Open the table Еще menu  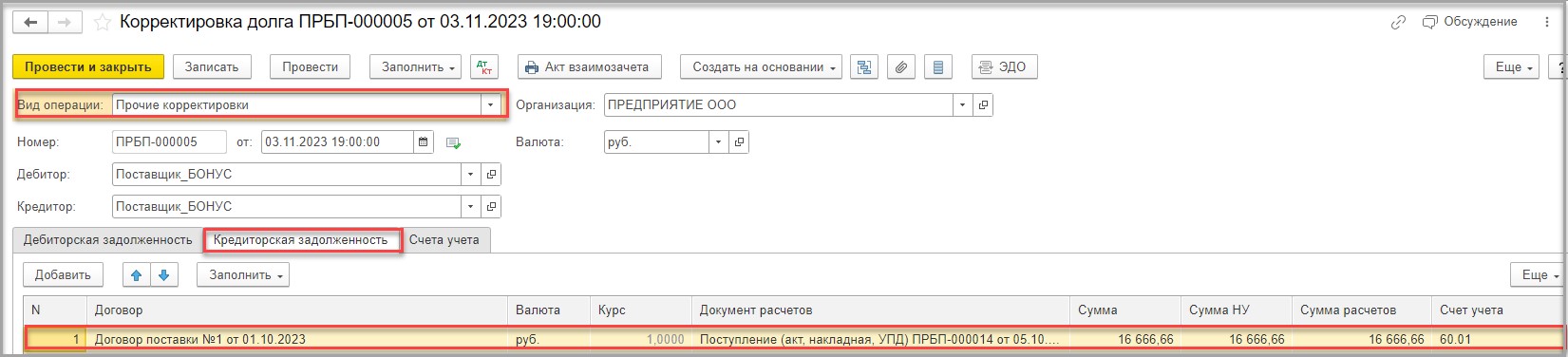pos(1538,275)
